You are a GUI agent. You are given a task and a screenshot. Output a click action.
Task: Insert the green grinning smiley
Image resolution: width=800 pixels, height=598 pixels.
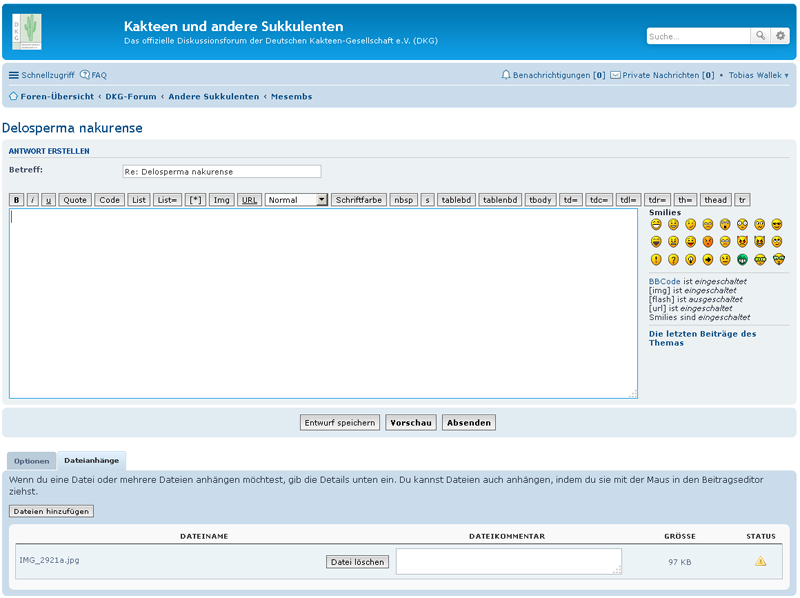click(742, 259)
